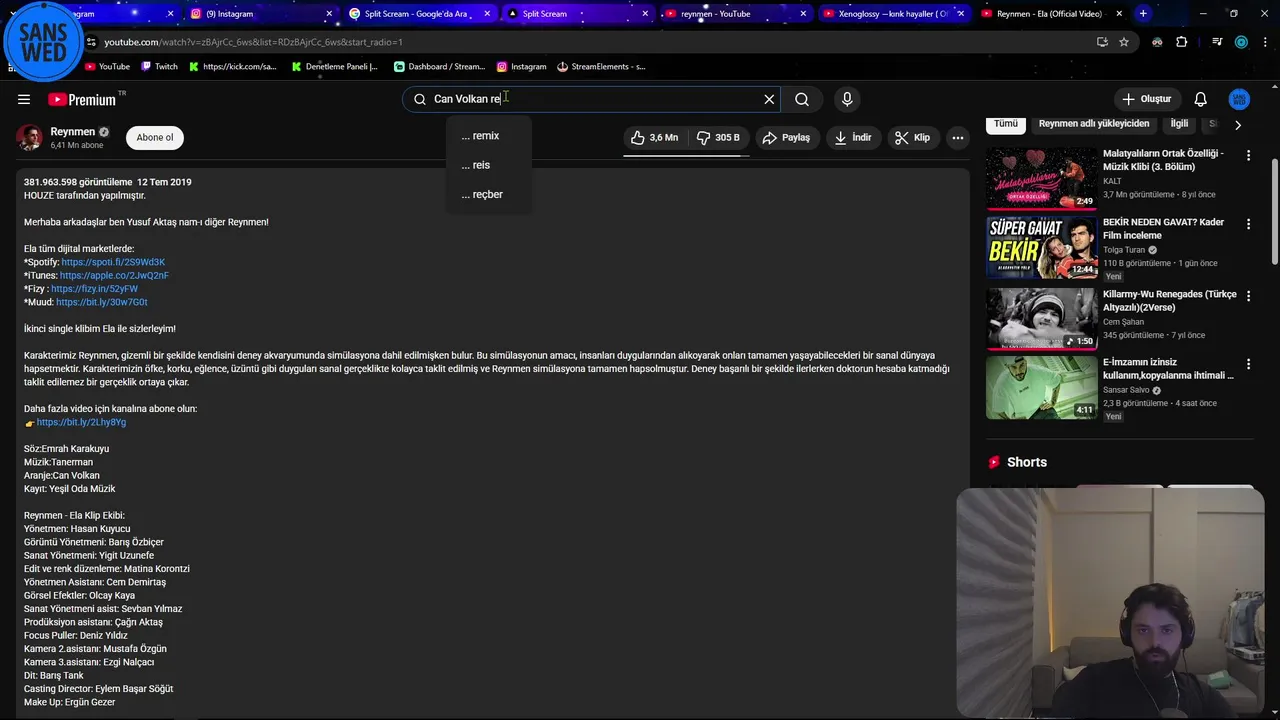Close the 'Reynmen - Ela (Official Video)' tab
The image size is (1280, 720).
tap(1119, 14)
